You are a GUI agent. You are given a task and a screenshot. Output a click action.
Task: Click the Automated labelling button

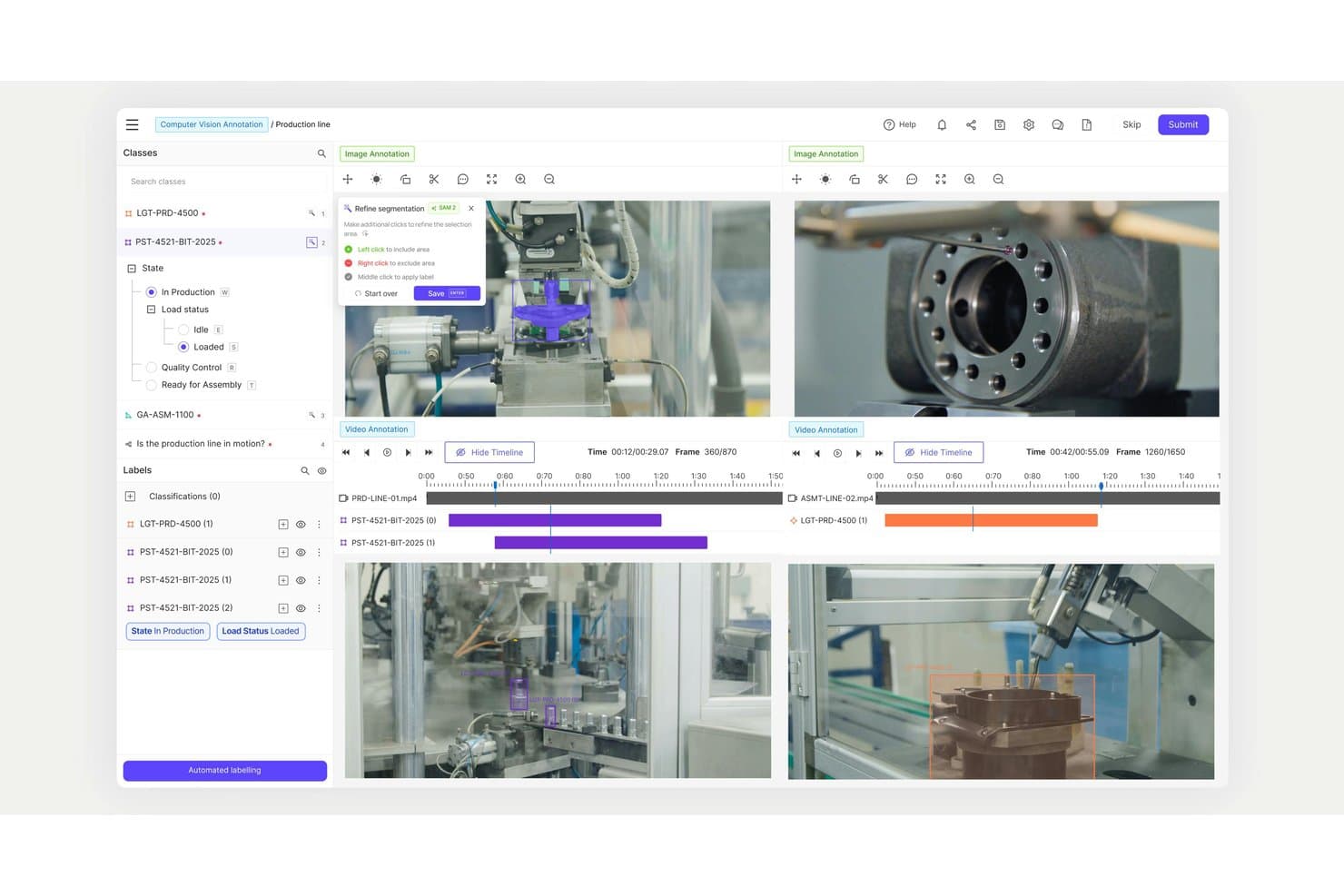[224, 771]
